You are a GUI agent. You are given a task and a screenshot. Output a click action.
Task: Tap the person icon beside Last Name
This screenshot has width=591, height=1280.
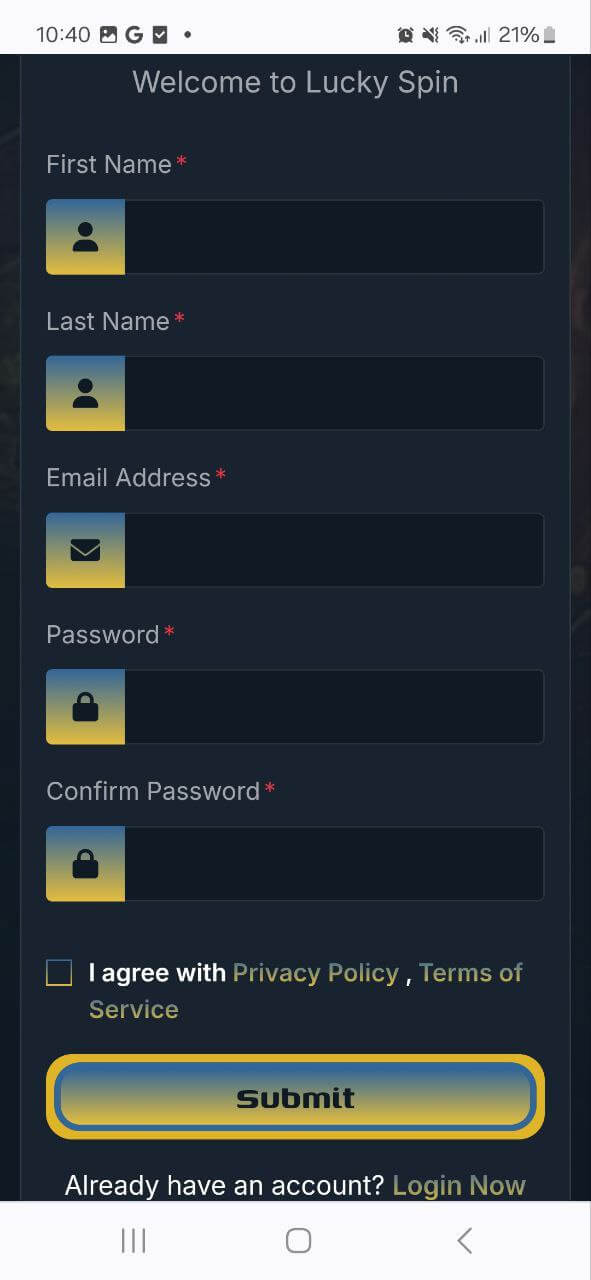(x=85, y=393)
